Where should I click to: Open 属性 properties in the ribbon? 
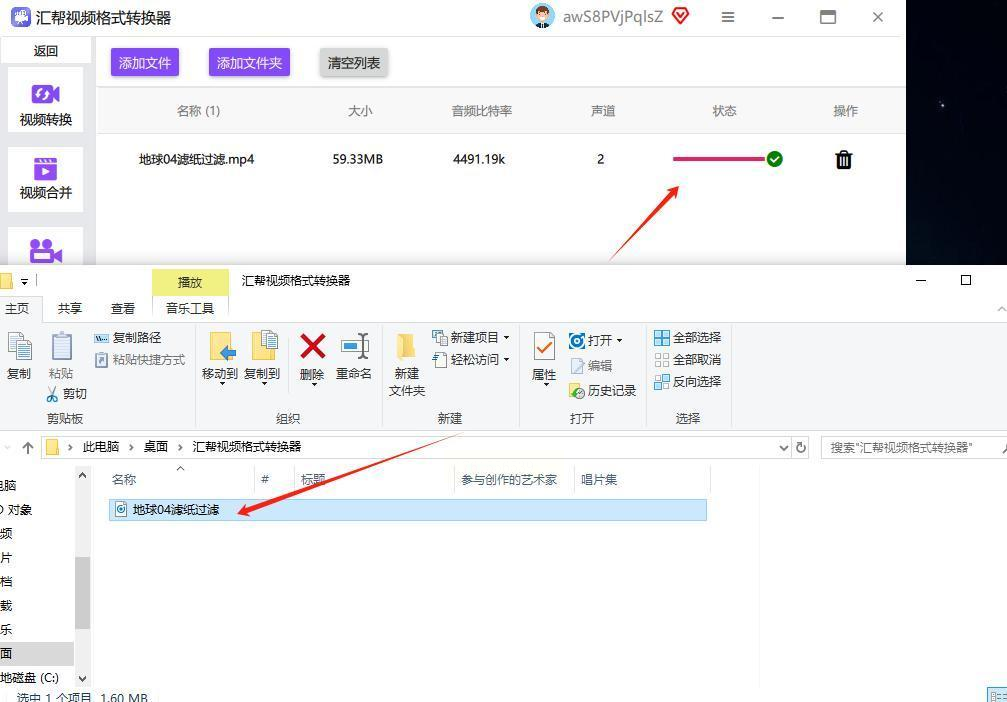pos(544,357)
